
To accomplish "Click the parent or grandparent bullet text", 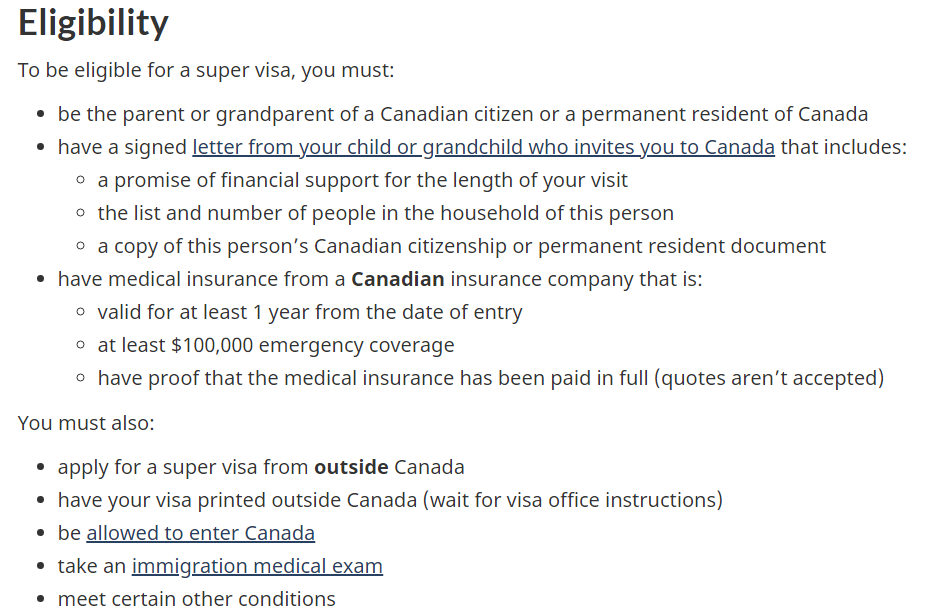I will (x=463, y=114).
